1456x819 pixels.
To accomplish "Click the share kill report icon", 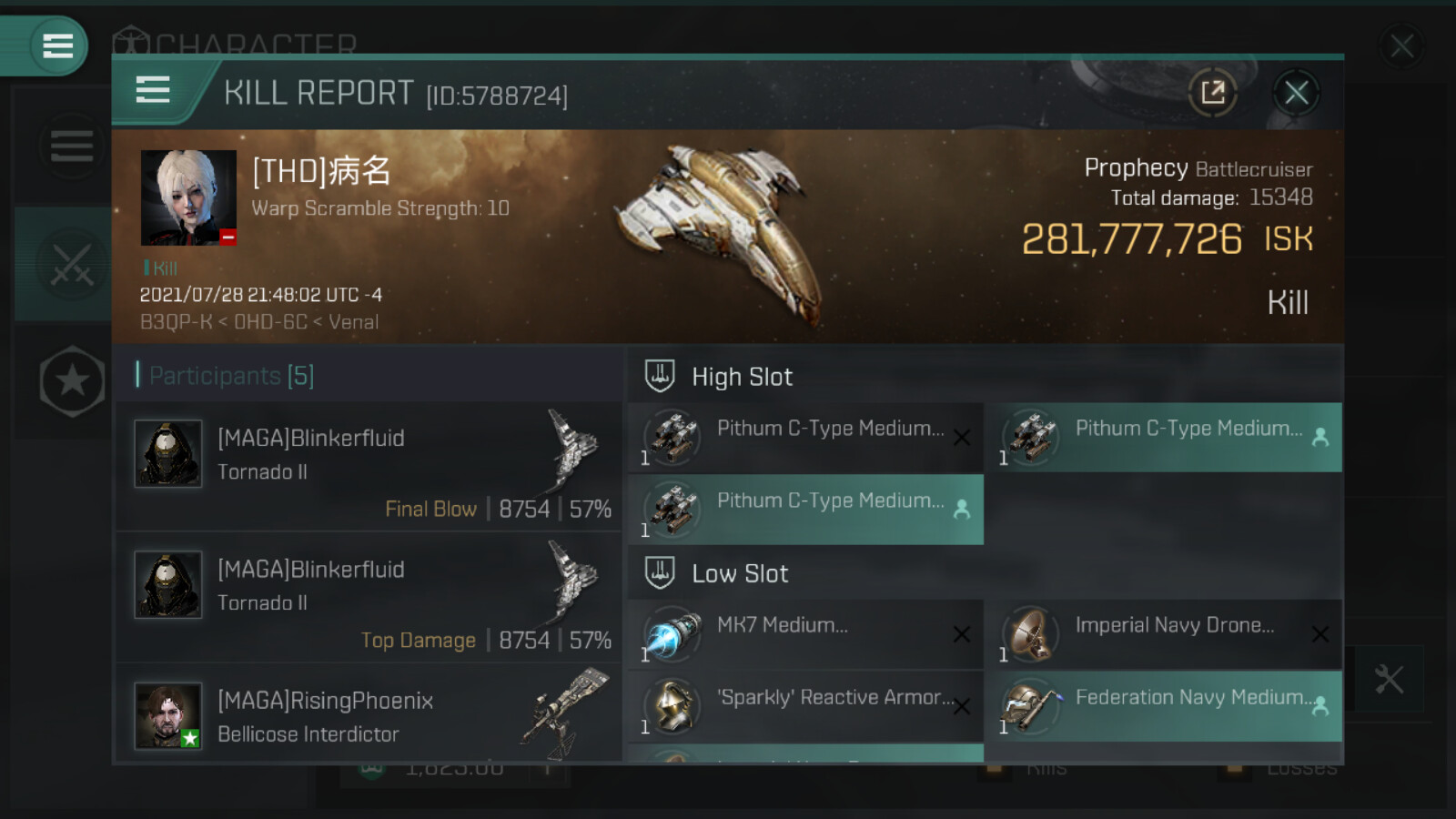I will tap(1212, 92).
